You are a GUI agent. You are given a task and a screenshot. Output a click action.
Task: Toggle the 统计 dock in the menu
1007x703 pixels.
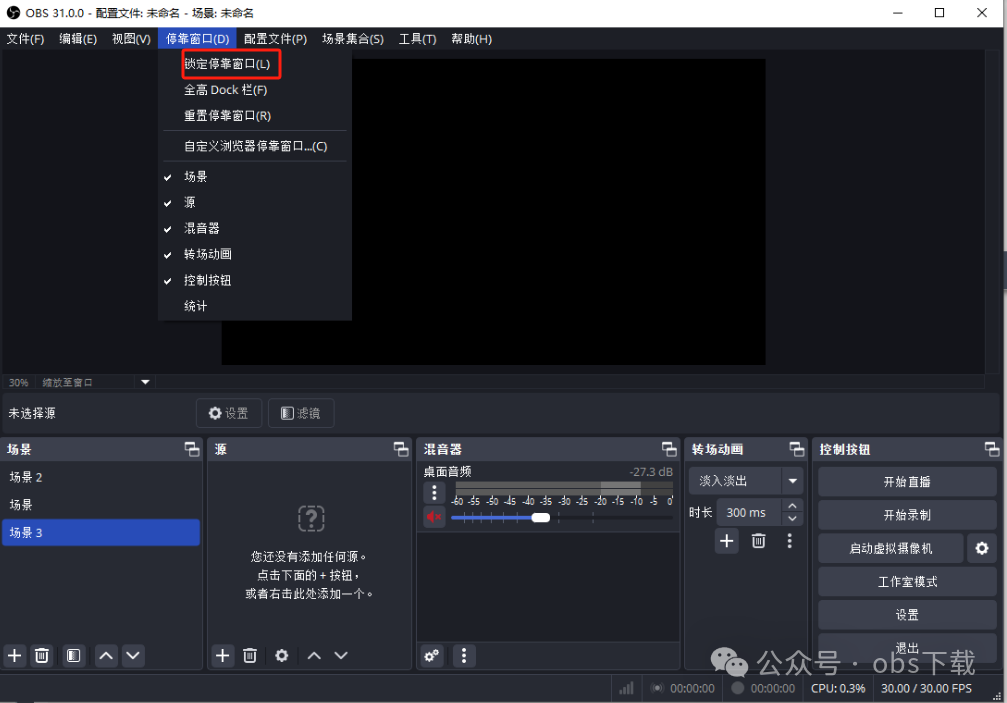196,305
